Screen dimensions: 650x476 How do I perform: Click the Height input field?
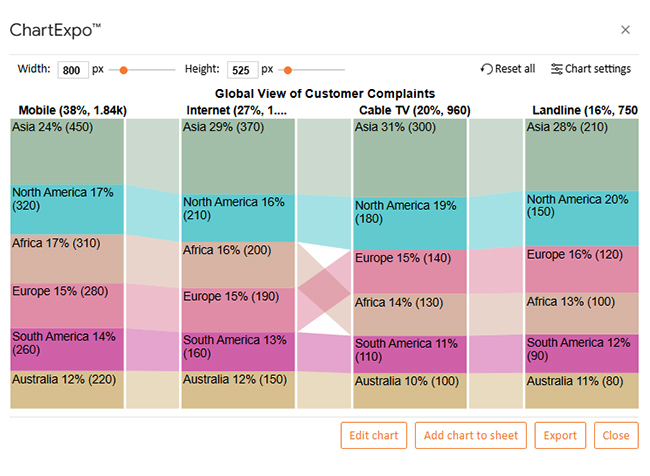(242, 70)
